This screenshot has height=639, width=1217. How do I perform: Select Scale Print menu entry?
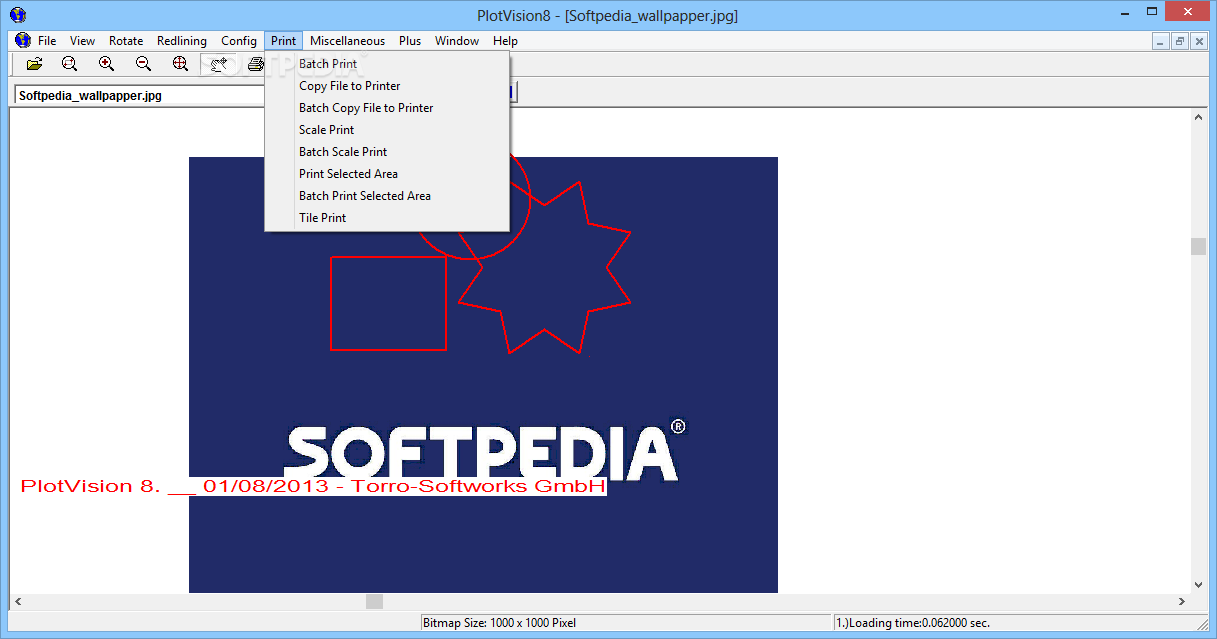tap(388, 130)
